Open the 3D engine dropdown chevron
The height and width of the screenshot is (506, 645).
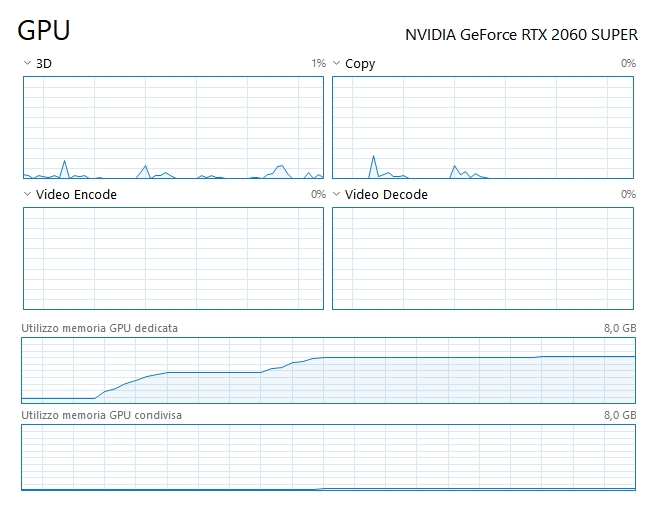(28, 63)
